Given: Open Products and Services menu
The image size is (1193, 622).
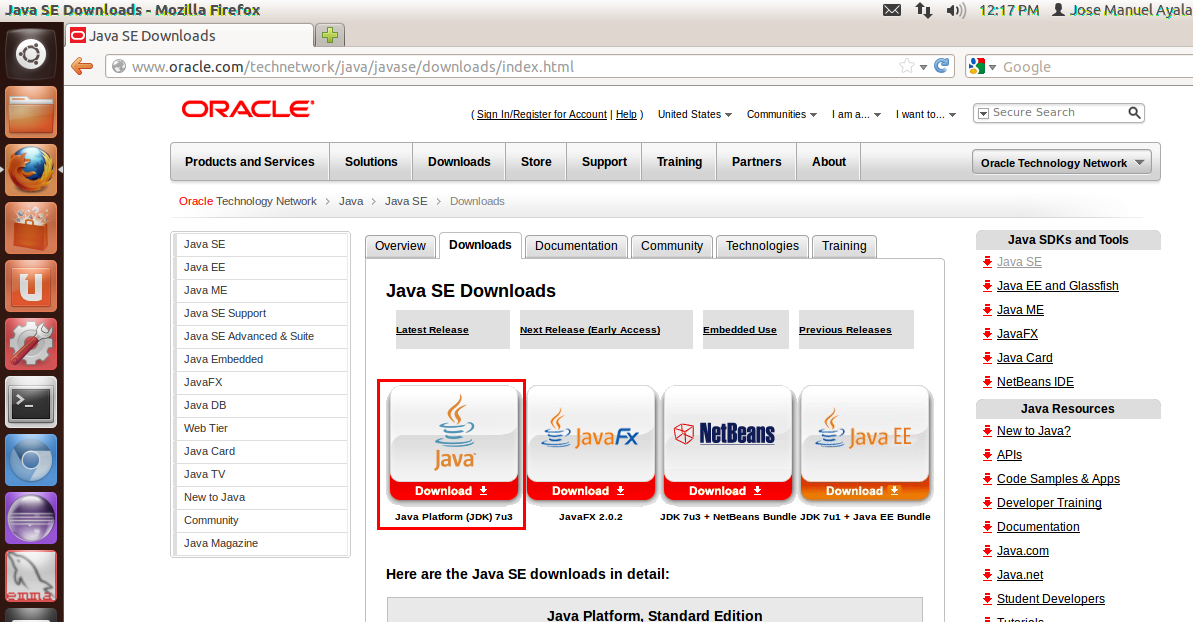Looking at the screenshot, I should tap(250, 162).
